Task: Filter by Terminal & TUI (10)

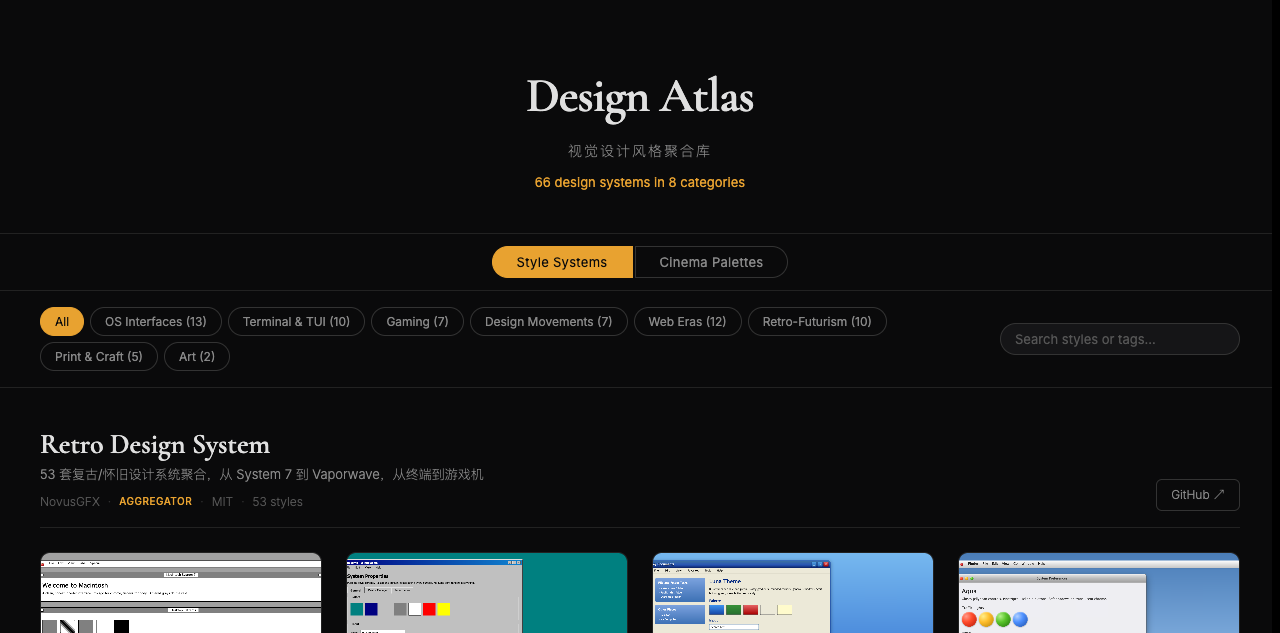Action: [296, 321]
